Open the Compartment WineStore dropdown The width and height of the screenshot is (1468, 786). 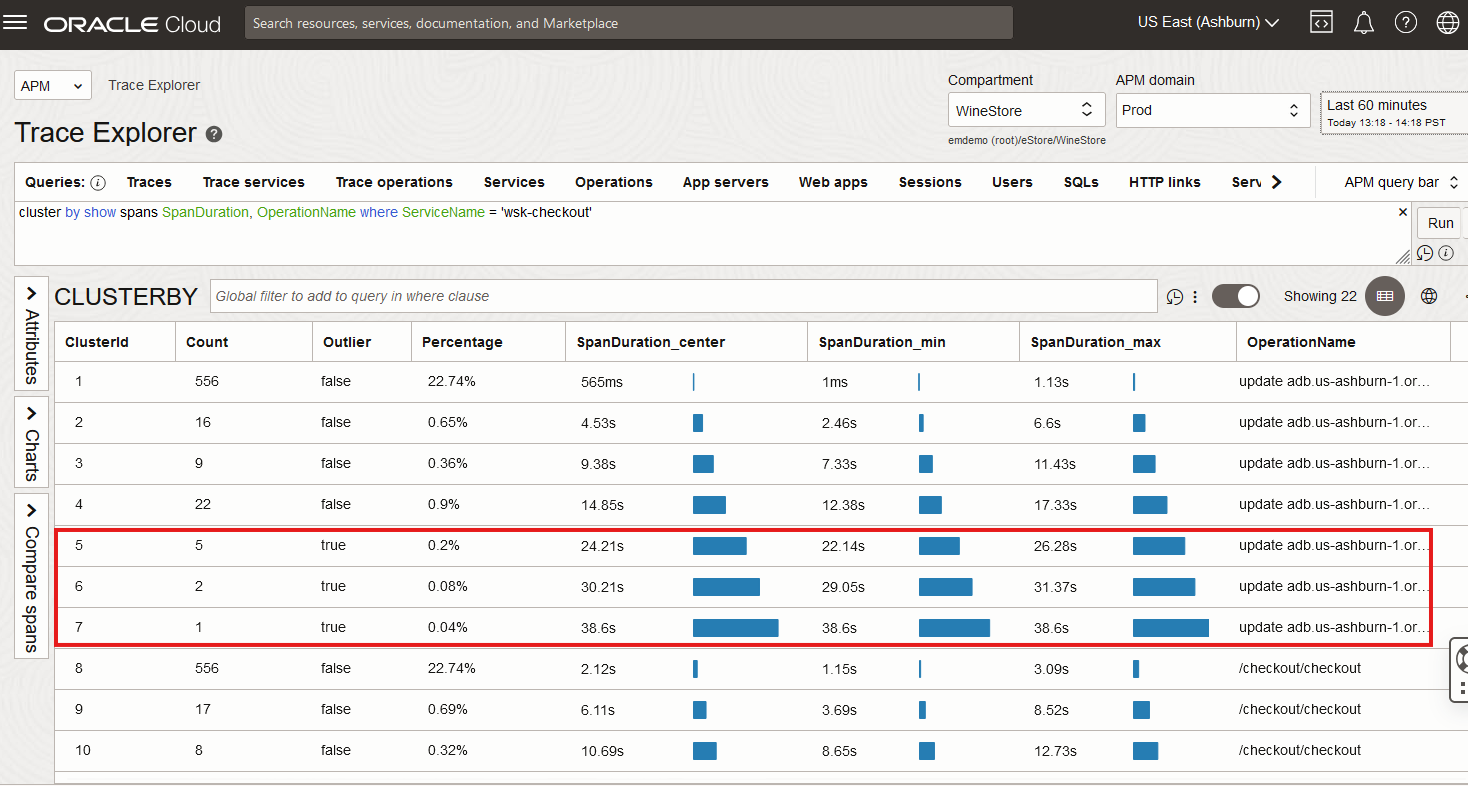pyautogui.click(x=1026, y=110)
